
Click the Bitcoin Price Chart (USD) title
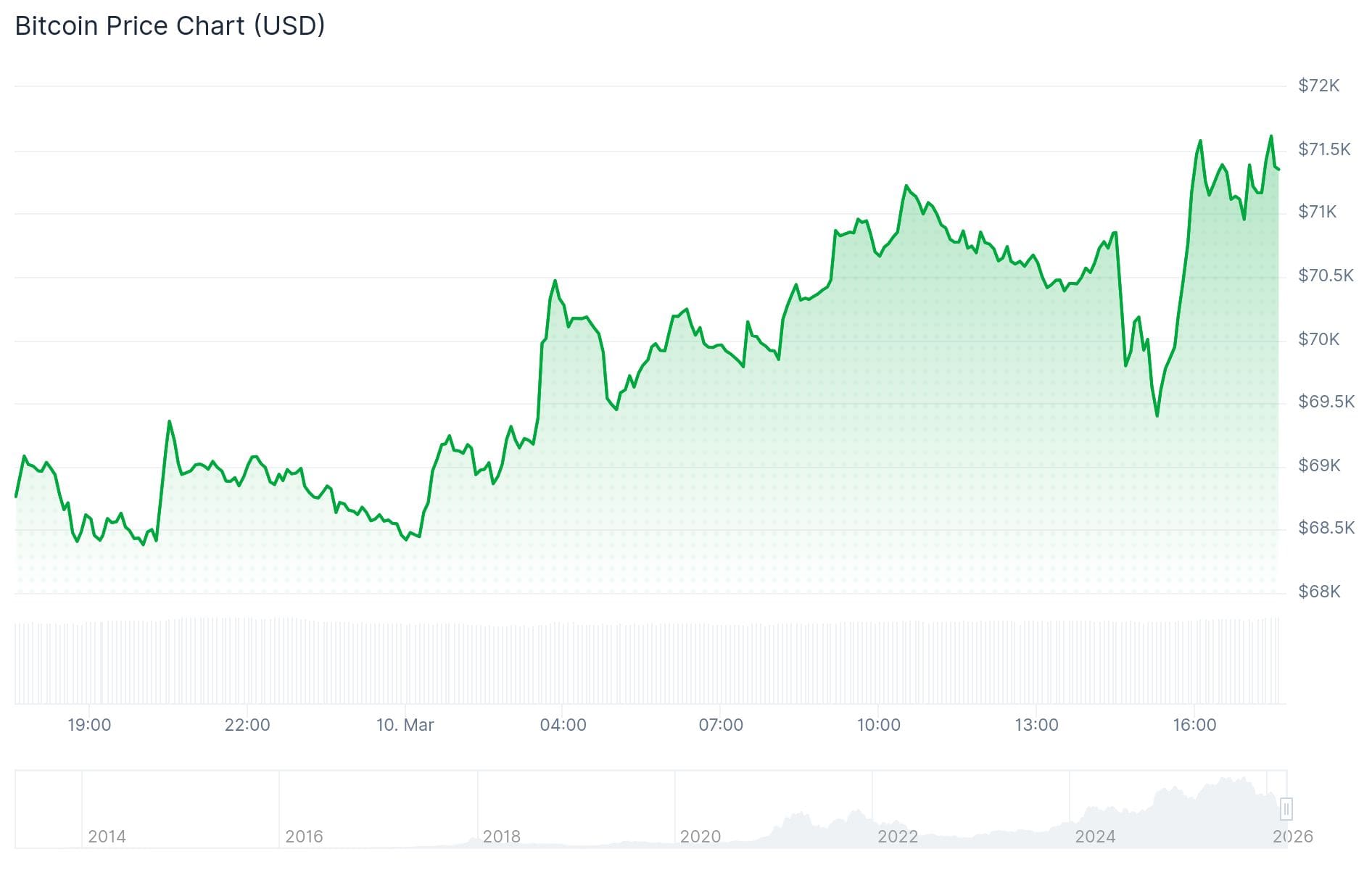click(170, 26)
